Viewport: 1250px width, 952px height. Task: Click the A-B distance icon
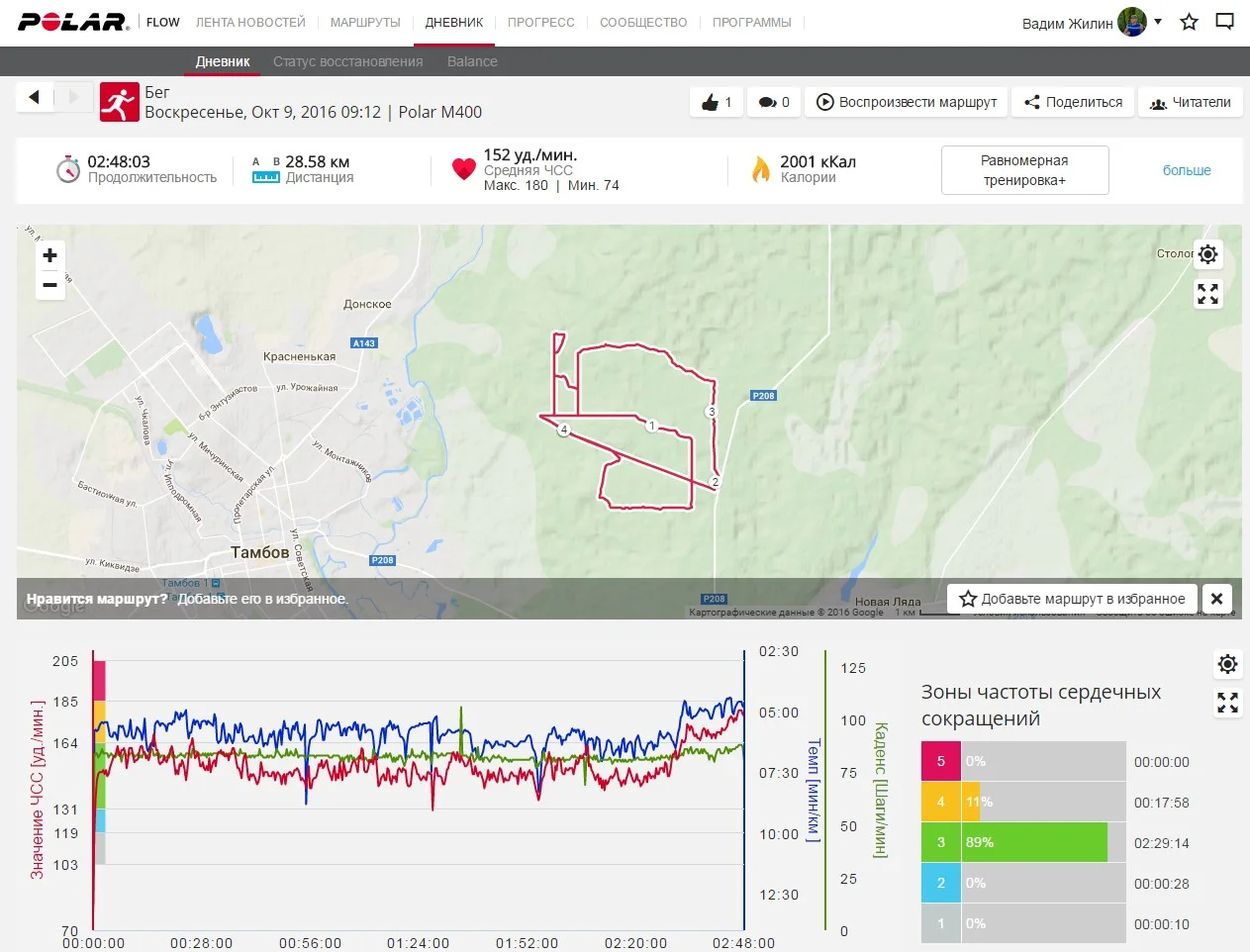coord(265,169)
